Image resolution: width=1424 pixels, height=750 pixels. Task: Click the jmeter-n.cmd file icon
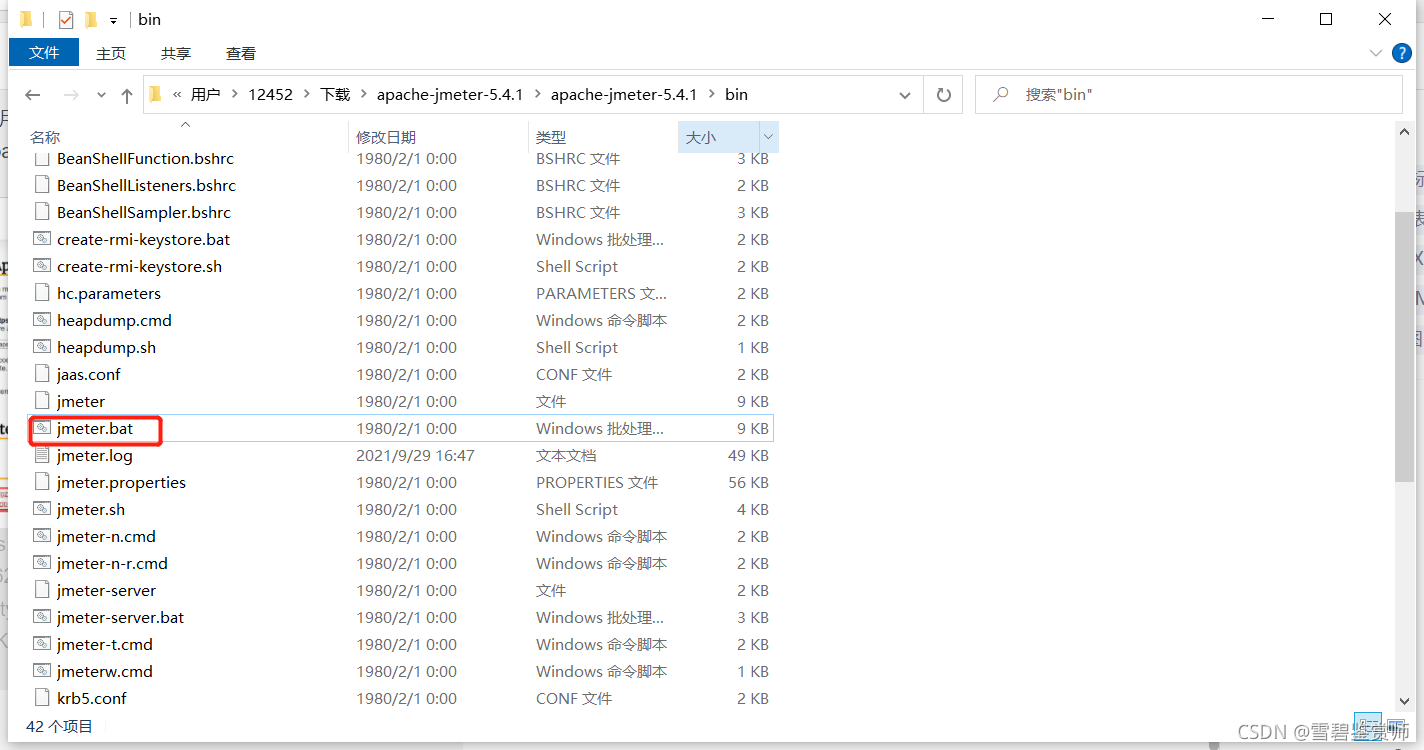pos(41,536)
